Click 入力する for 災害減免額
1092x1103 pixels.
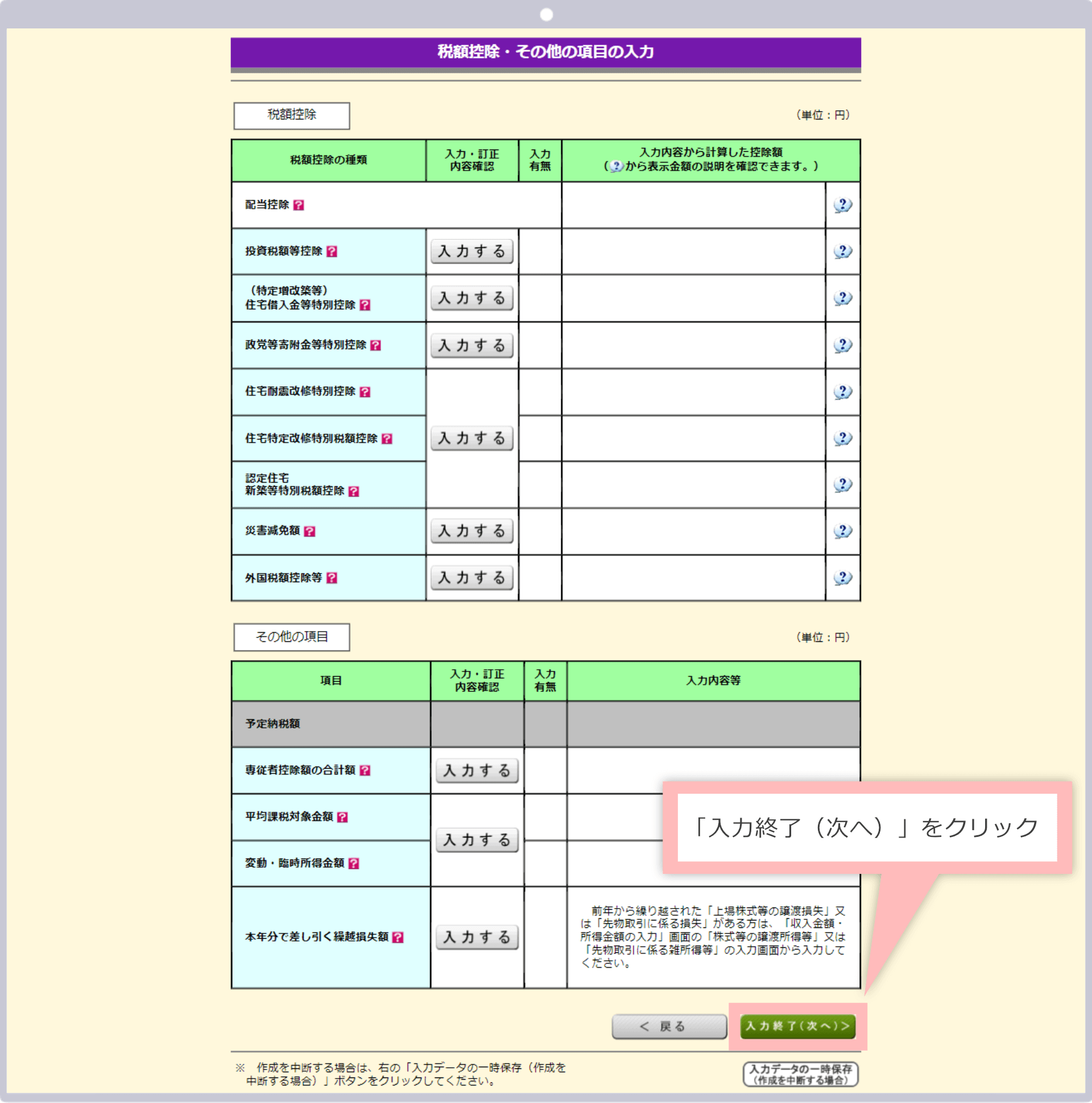click(x=471, y=530)
